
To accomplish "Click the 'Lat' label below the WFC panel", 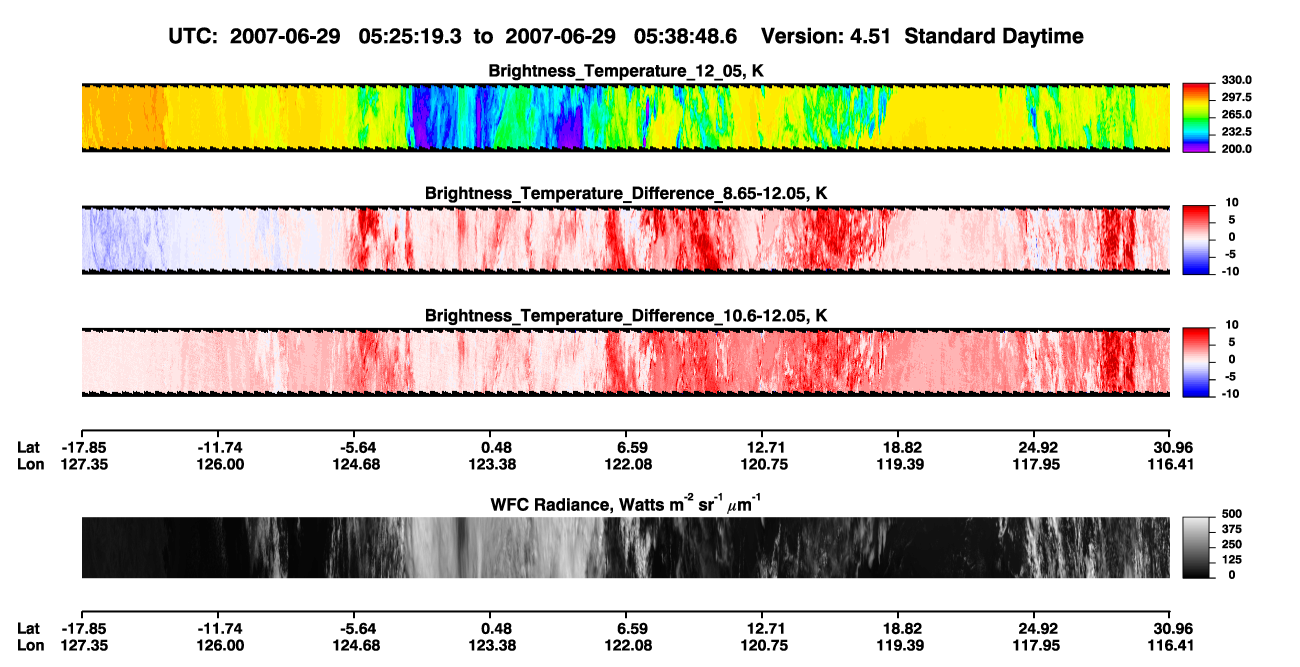I will click(x=28, y=629).
